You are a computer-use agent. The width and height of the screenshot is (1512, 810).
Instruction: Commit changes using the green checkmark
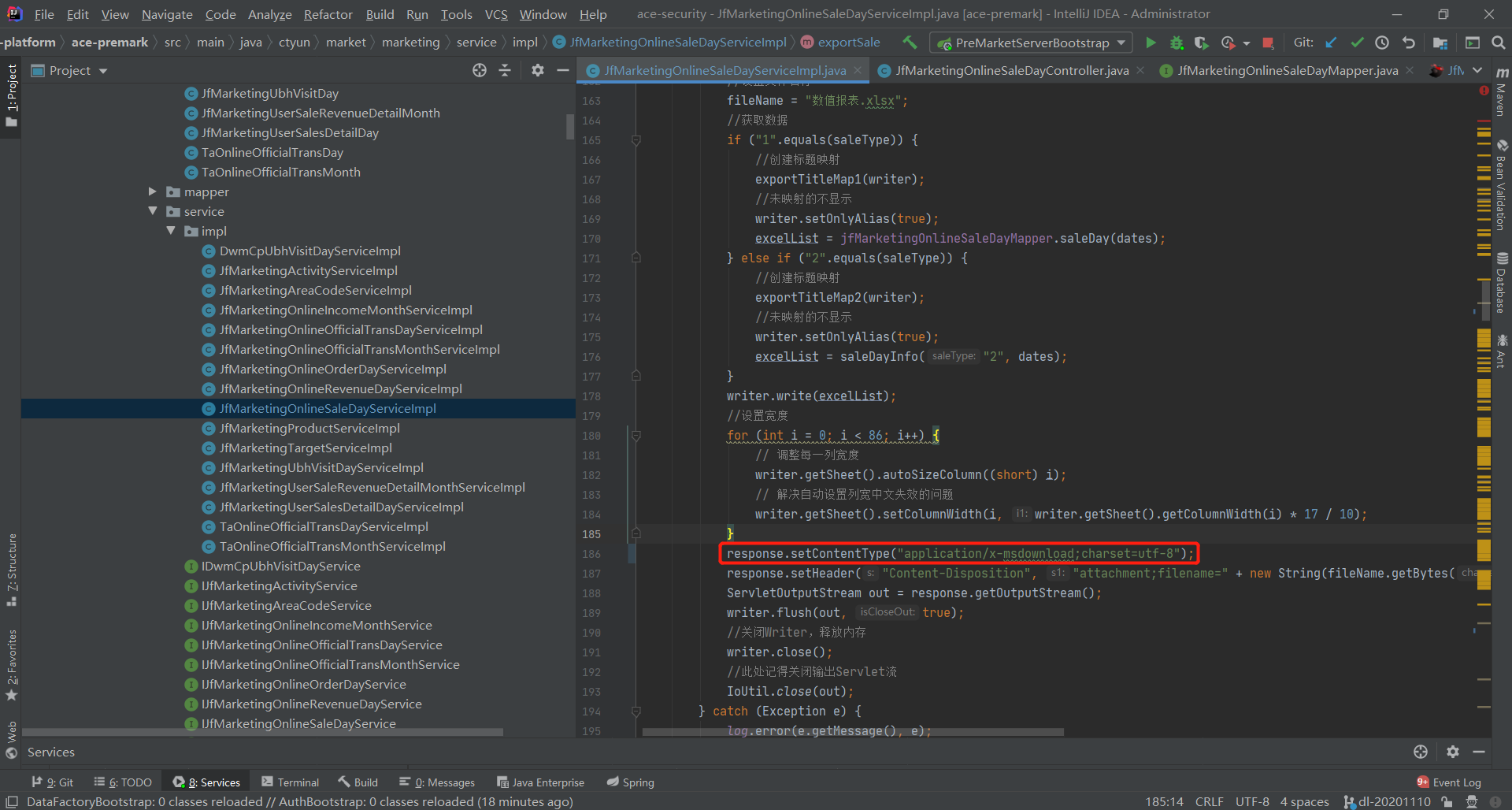coord(1357,43)
